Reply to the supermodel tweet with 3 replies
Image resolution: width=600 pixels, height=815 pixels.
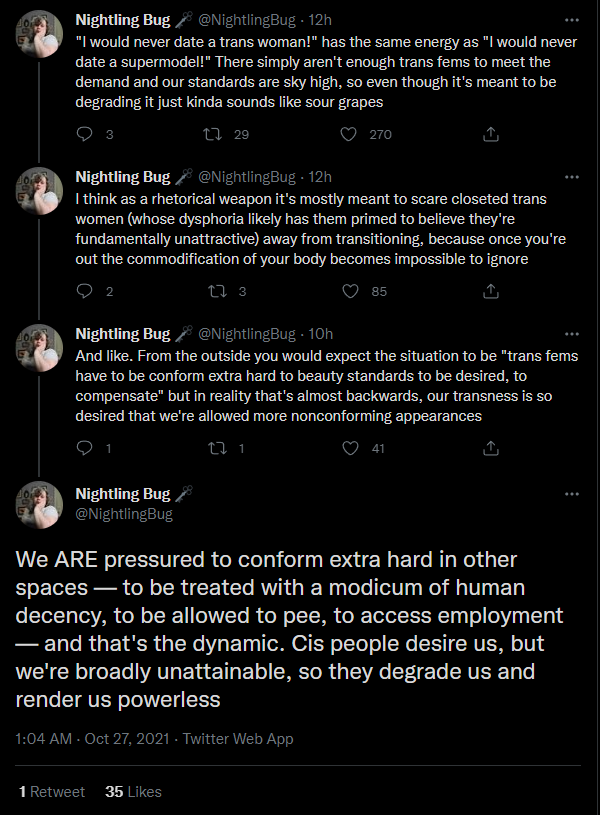(84, 135)
